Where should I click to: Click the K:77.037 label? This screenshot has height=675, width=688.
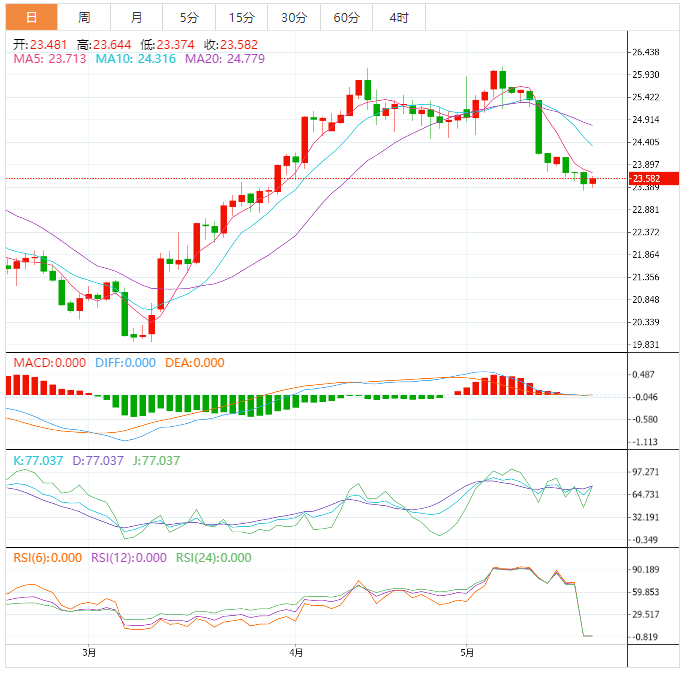[38, 461]
